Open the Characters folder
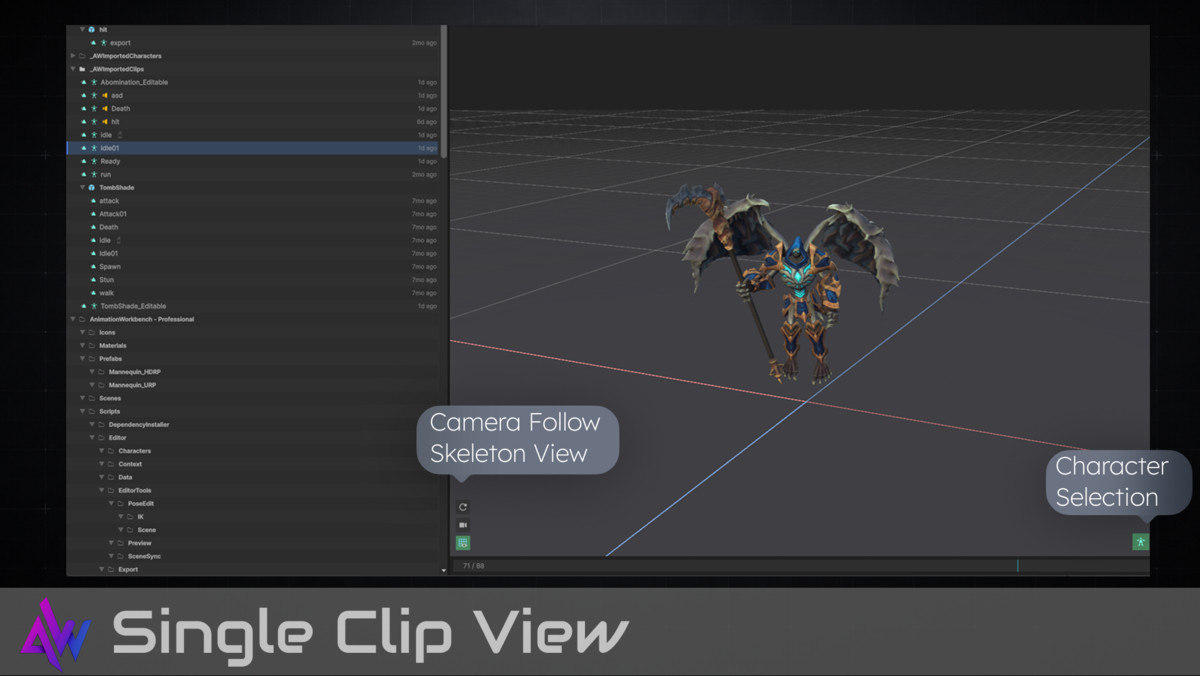Viewport: 1200px width, 676px height. click(135, 451)
